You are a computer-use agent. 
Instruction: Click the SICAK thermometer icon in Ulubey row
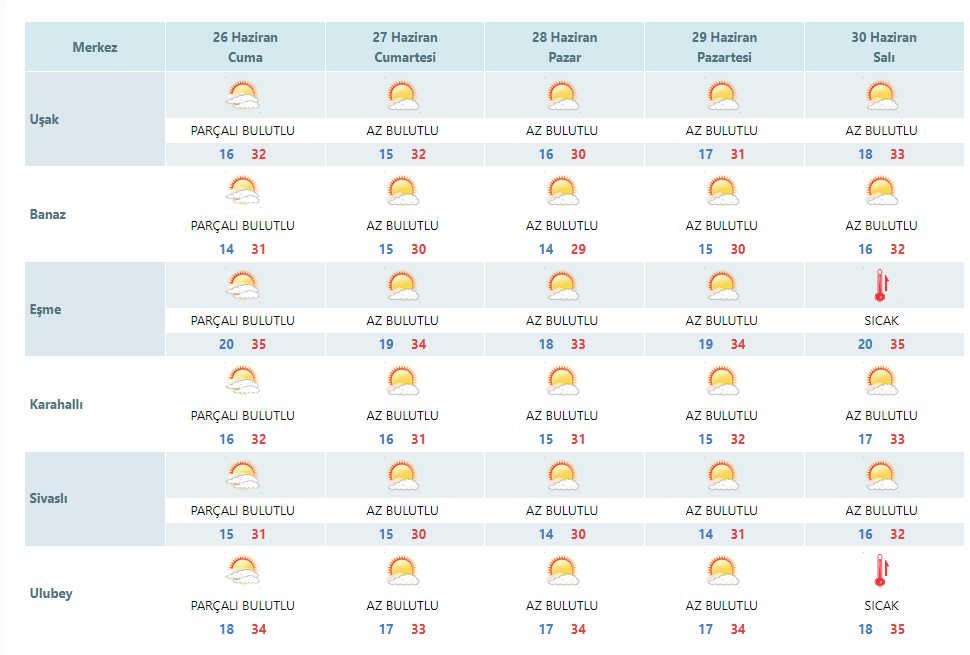[x=881, y=570]
